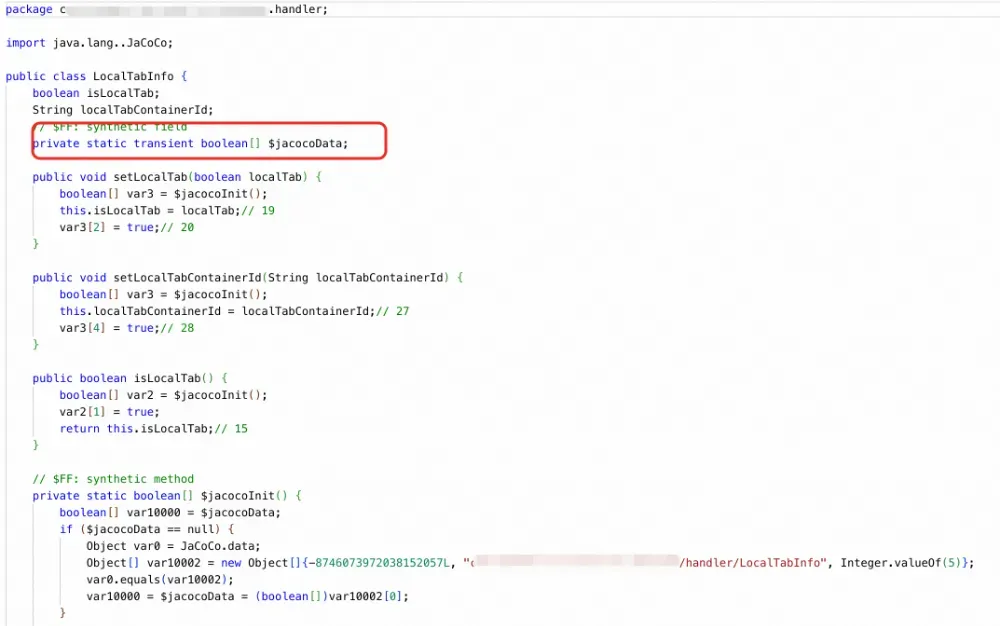
Task: Click 'return this.isLocalTab;// 15' line
Action: [154, 429]
